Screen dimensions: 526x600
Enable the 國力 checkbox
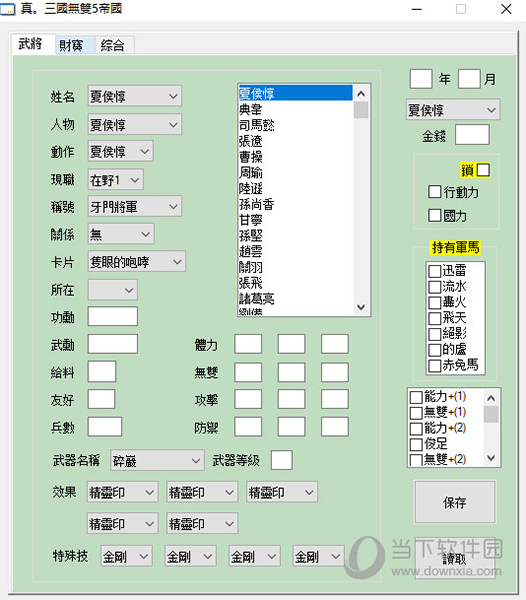coord(435,215)
